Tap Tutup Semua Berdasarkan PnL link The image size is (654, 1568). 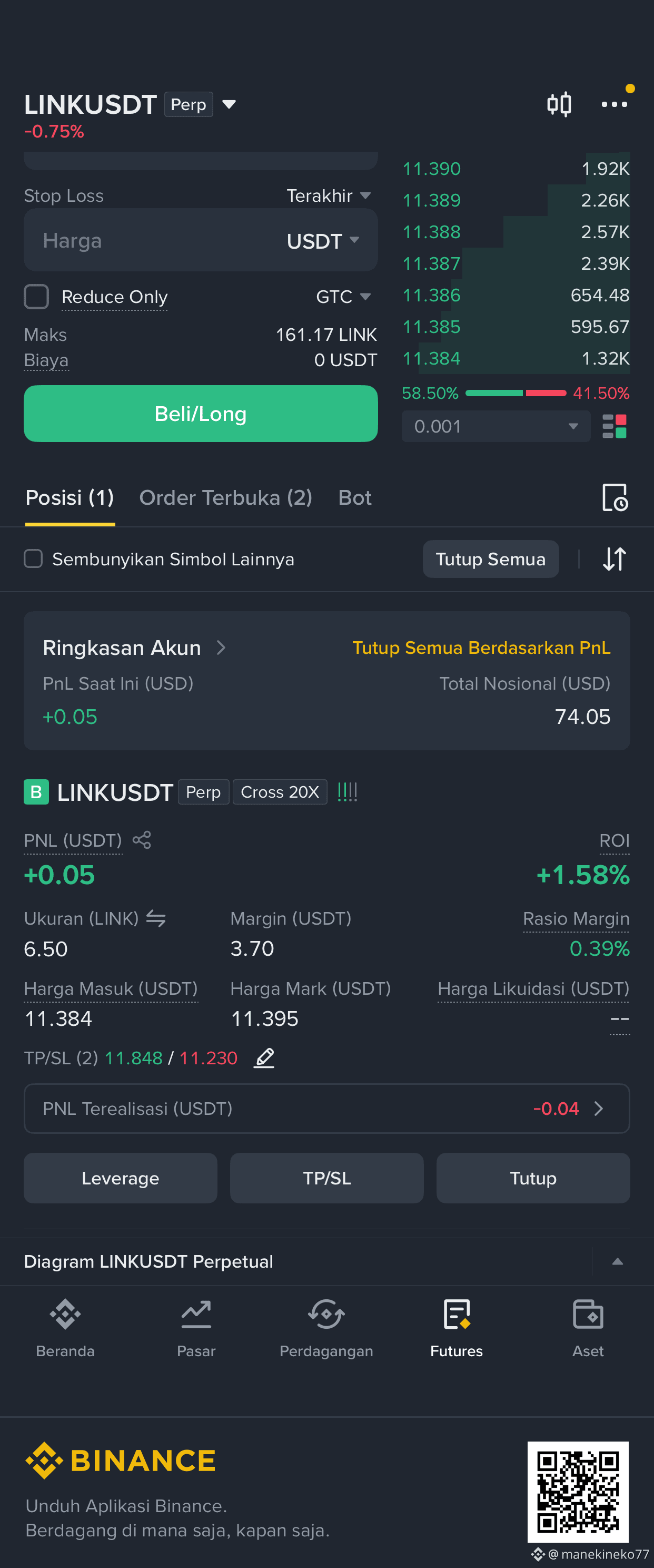pyautogui.click(x=481, y=647)
